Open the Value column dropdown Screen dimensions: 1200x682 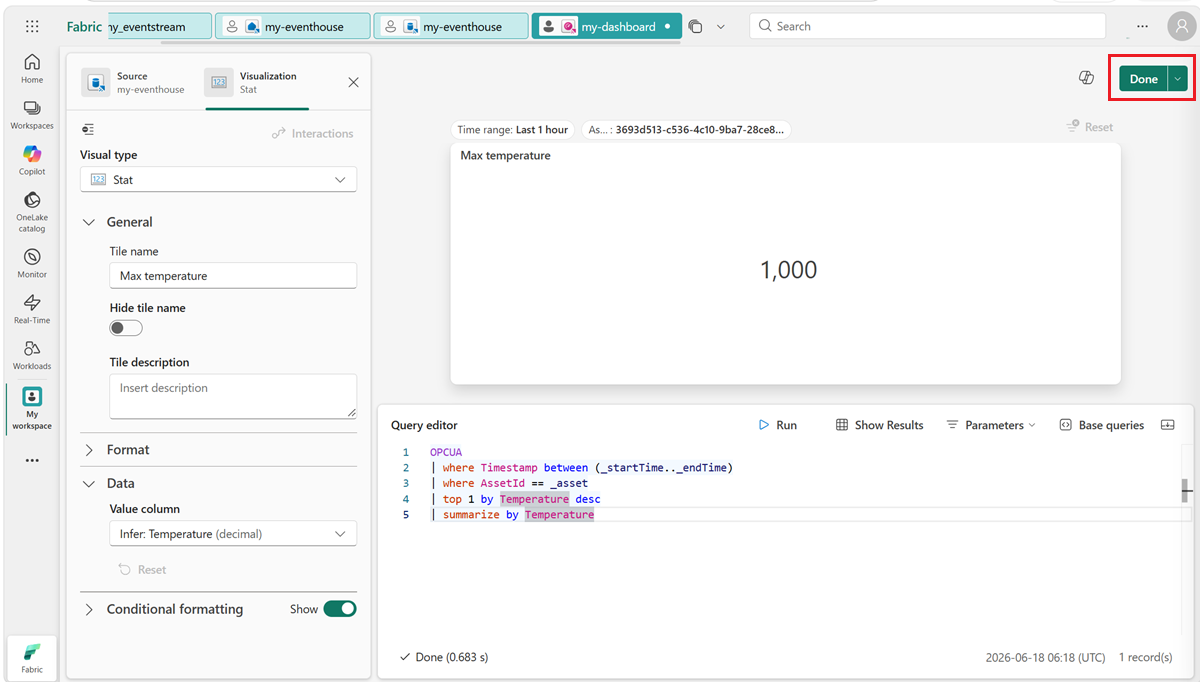click(x=232, y=534)
